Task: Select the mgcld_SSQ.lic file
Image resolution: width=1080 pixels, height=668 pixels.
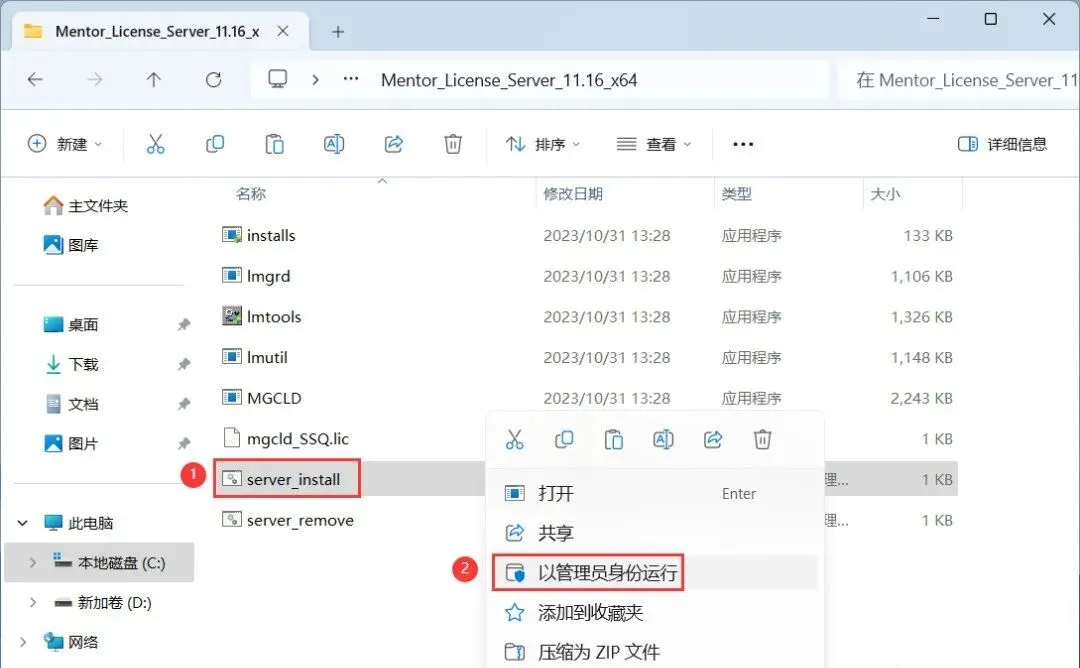Action: 285,439
